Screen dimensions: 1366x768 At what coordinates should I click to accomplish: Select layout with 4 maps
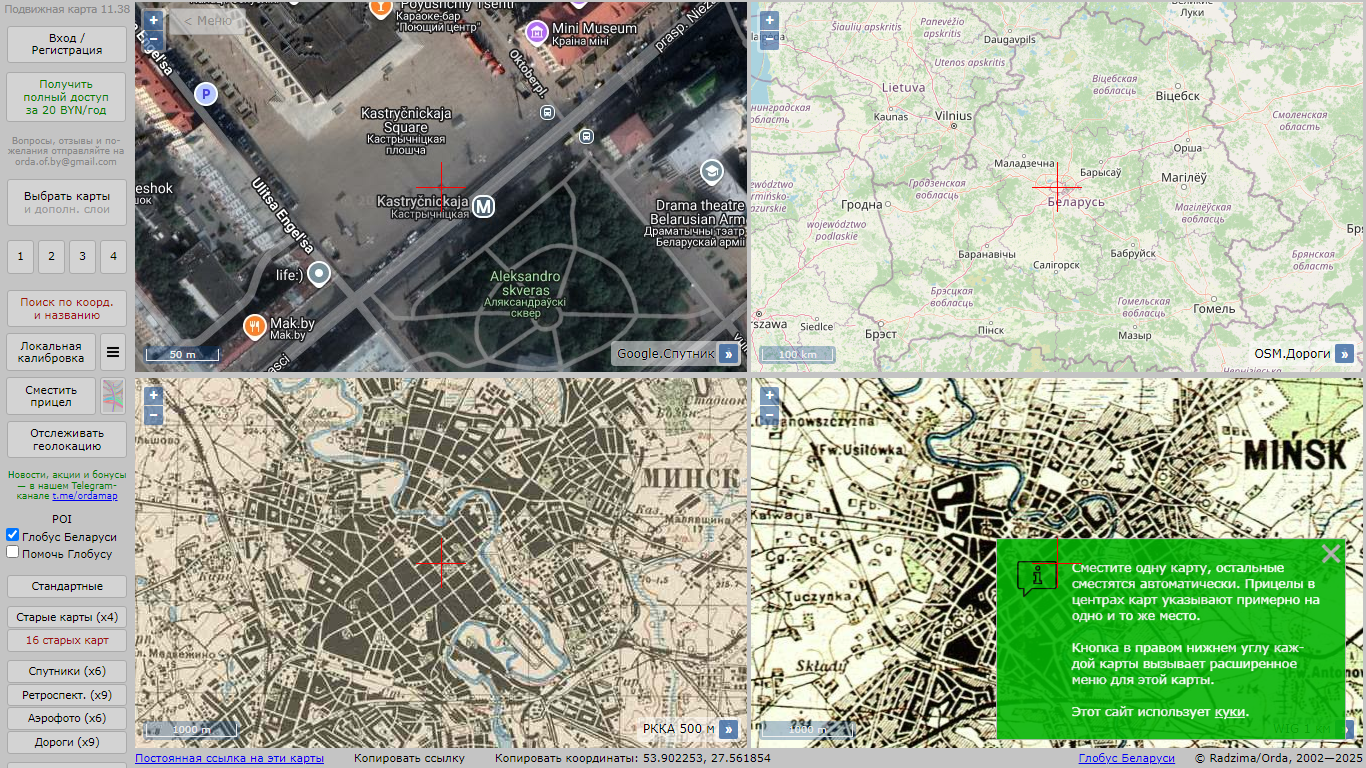(x=113, y=257)
